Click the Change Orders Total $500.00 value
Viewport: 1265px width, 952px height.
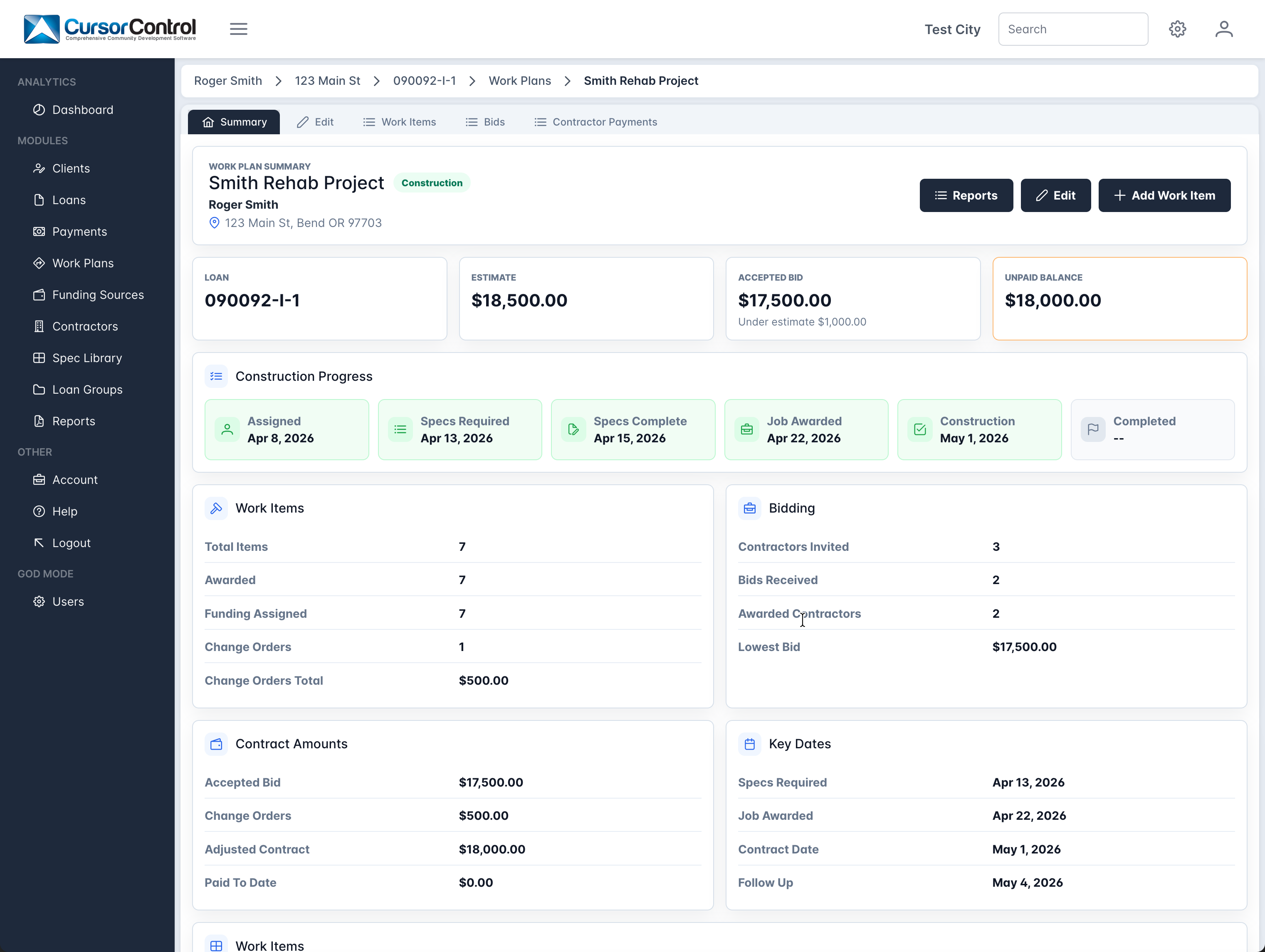[x=483, y=681]
